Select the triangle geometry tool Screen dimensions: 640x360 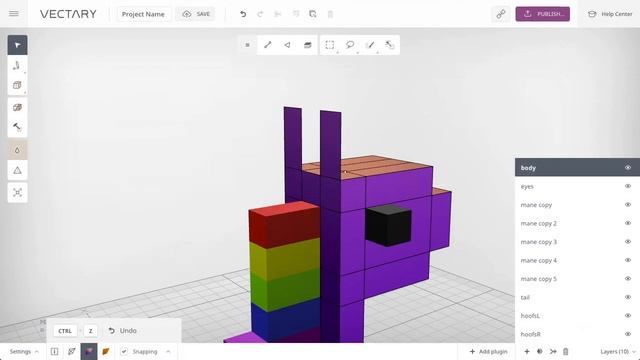click(x=17, y=170)
